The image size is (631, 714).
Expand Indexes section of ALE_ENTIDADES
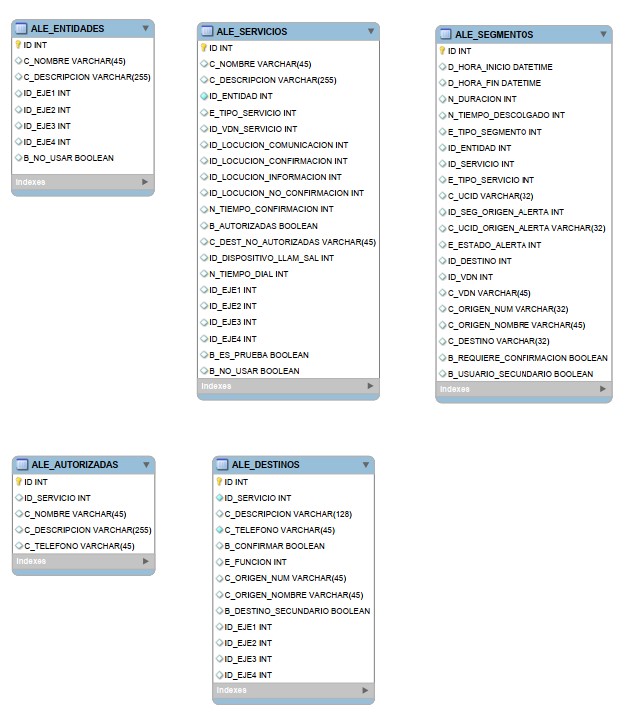145,182
